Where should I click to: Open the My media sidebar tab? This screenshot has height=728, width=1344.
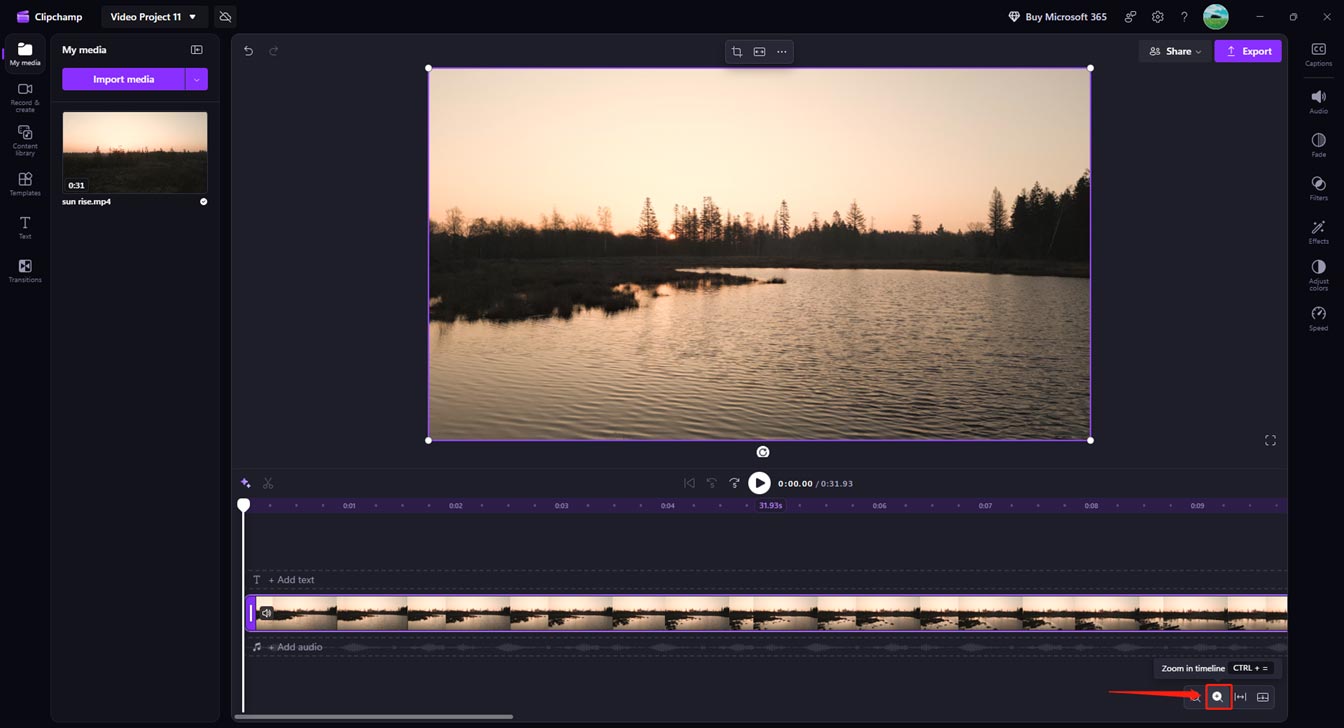(x=25, y=54)
